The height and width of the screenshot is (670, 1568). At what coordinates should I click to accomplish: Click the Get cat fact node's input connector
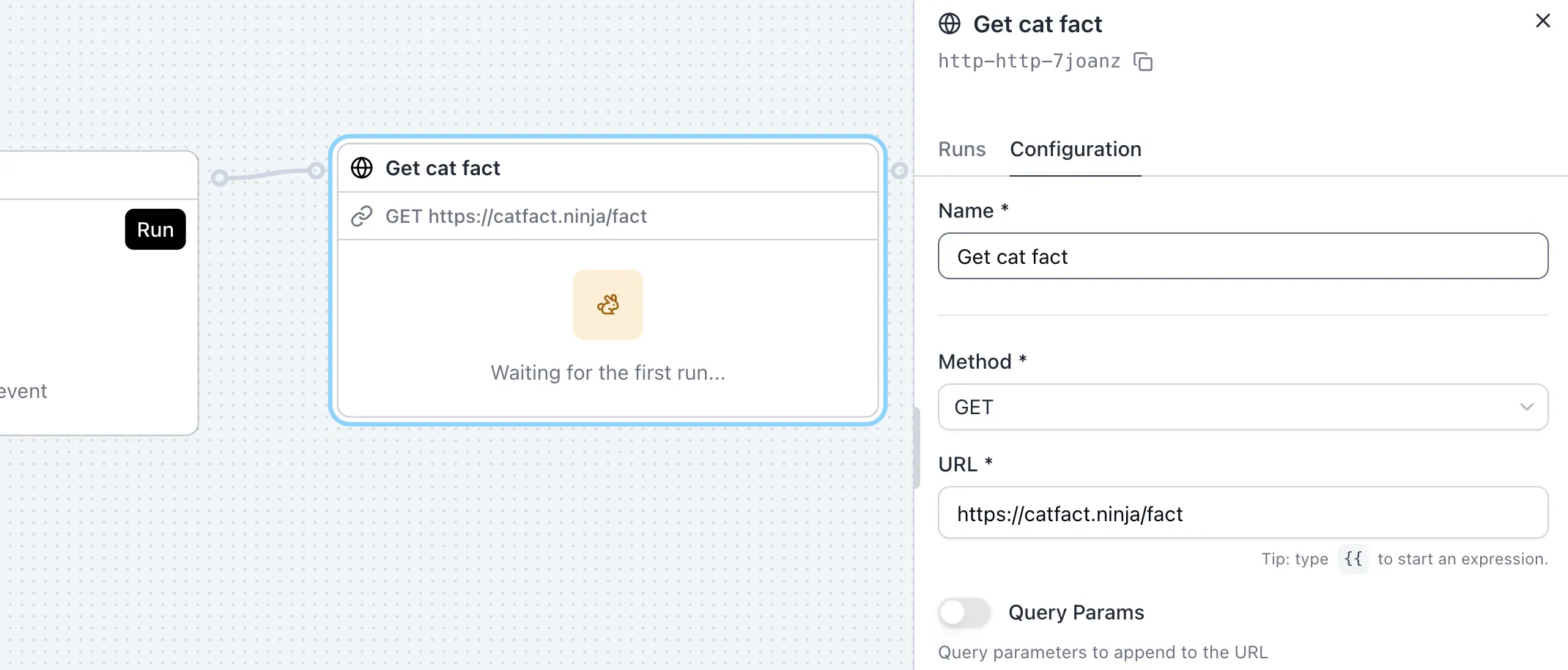(x=316, y=171)
